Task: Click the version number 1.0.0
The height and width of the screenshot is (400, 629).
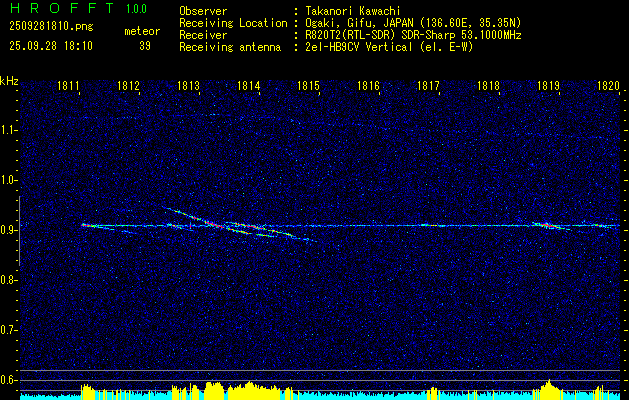Action: tap(136, 9)
